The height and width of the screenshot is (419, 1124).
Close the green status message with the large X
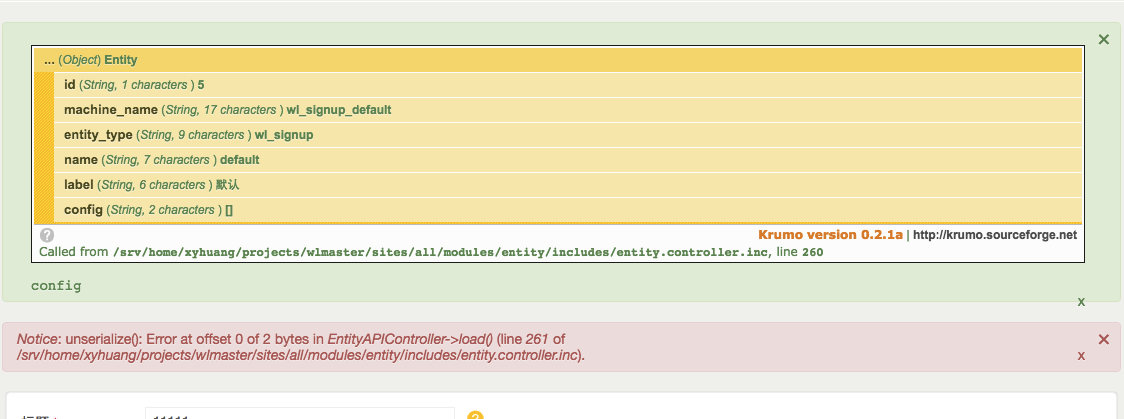pos(1104,39)
